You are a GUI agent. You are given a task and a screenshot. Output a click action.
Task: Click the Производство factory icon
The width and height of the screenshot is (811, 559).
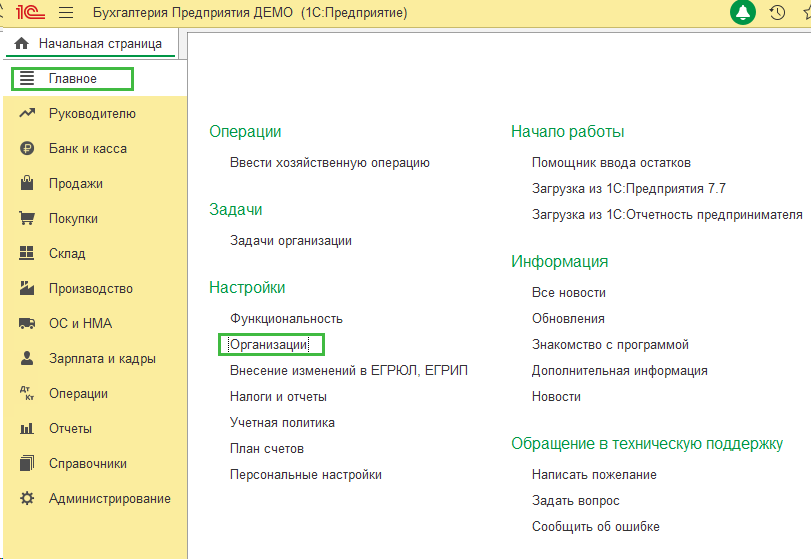[x=27, y=288]
